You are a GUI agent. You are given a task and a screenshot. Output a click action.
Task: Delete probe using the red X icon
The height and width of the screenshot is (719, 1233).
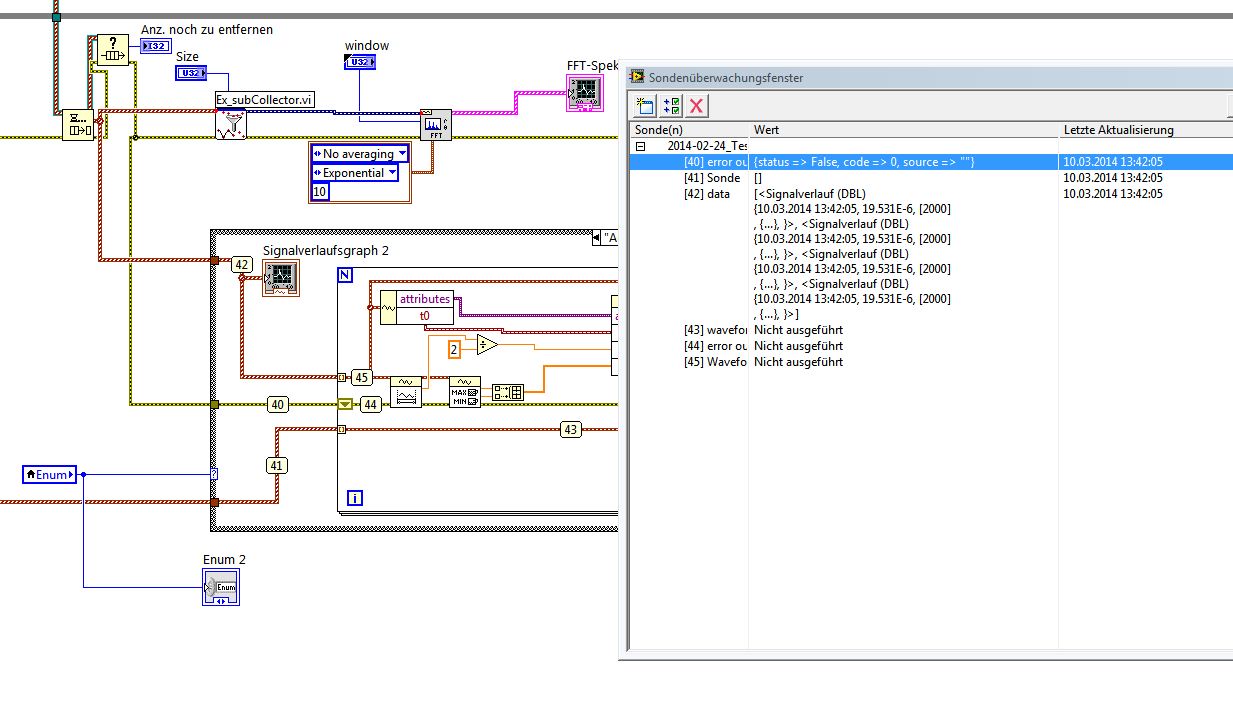pos(697,106)
